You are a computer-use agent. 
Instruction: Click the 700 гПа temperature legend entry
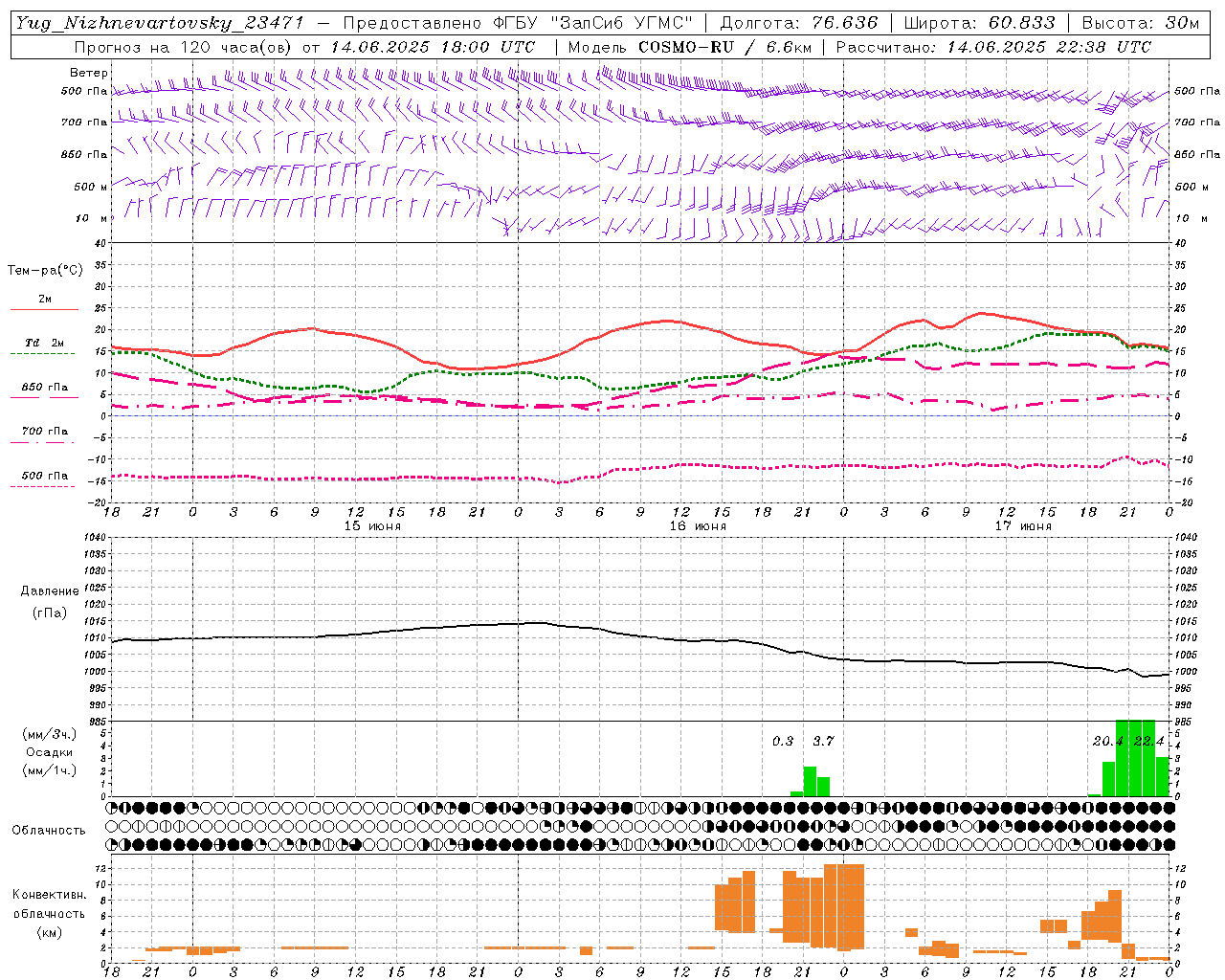pos(44,432)
